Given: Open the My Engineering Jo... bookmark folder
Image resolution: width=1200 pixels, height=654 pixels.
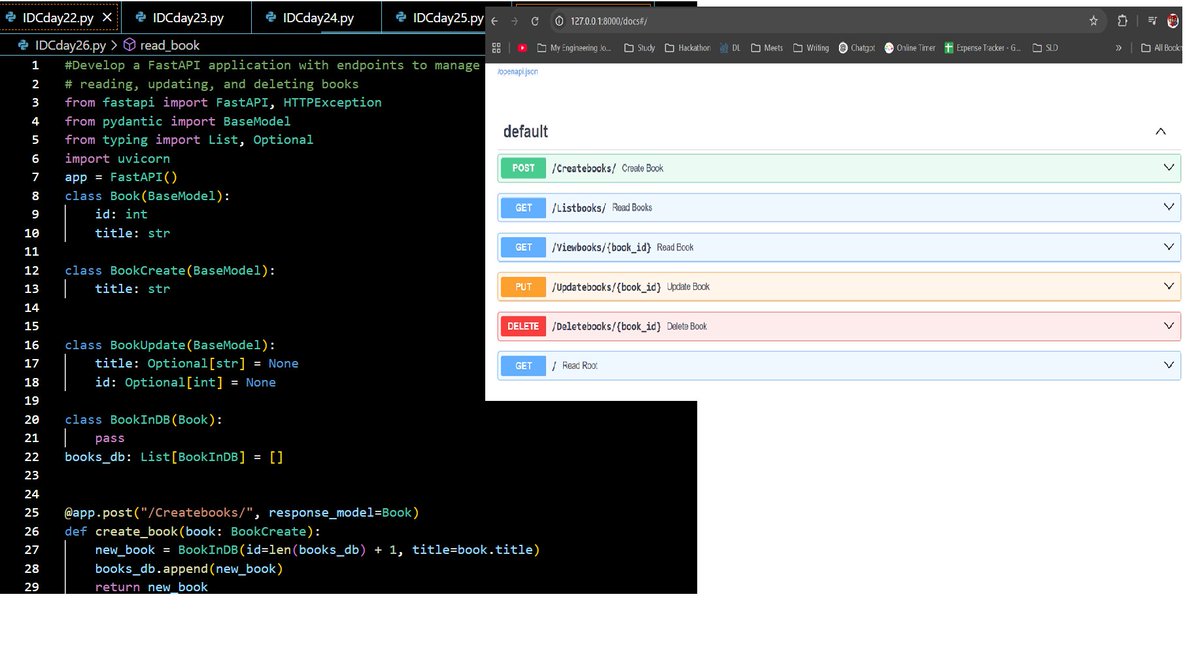Looking at the screenshot, I should coord(574,48).
